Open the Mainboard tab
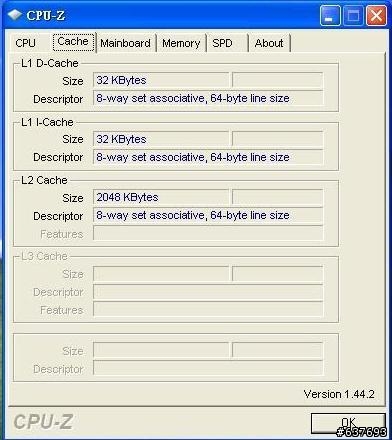 coord(125,43)
